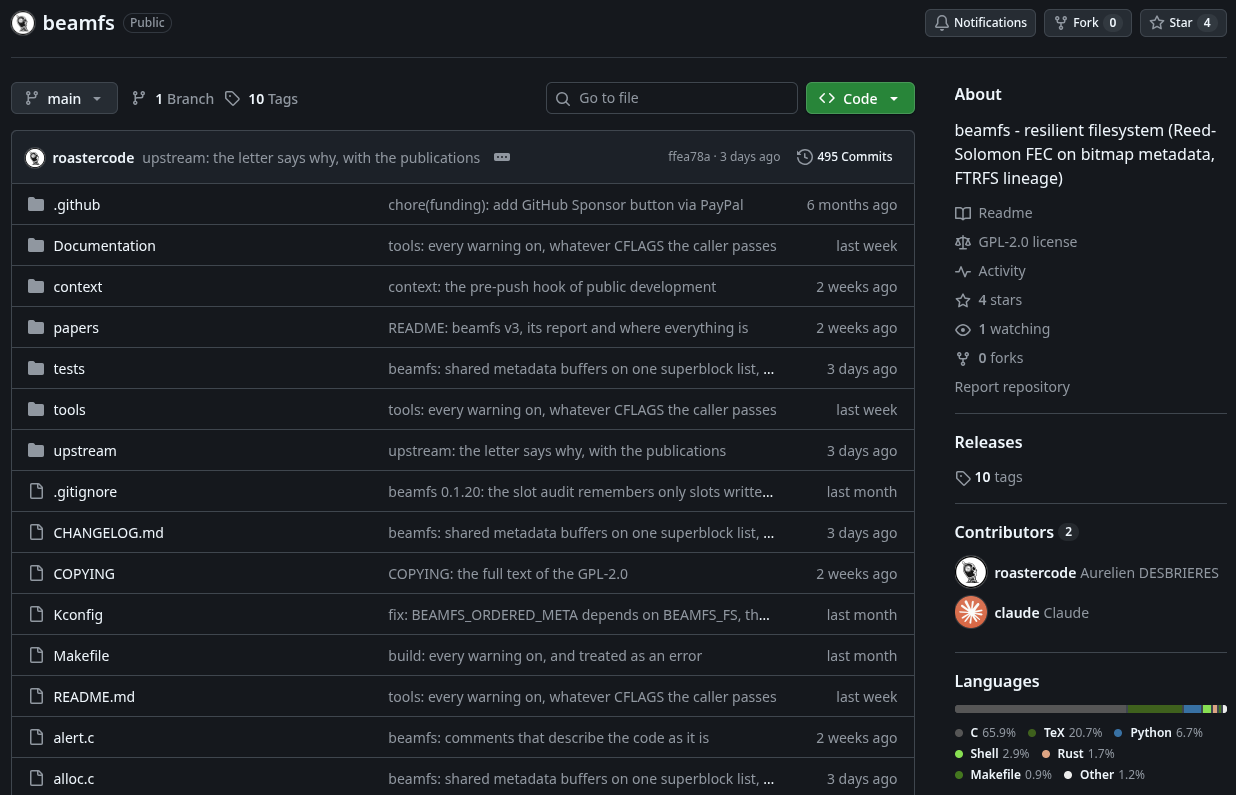This screenshot has width=1236, height=795.
Task: Open the CHANGELOG.md file name
Action: point(108,533)
